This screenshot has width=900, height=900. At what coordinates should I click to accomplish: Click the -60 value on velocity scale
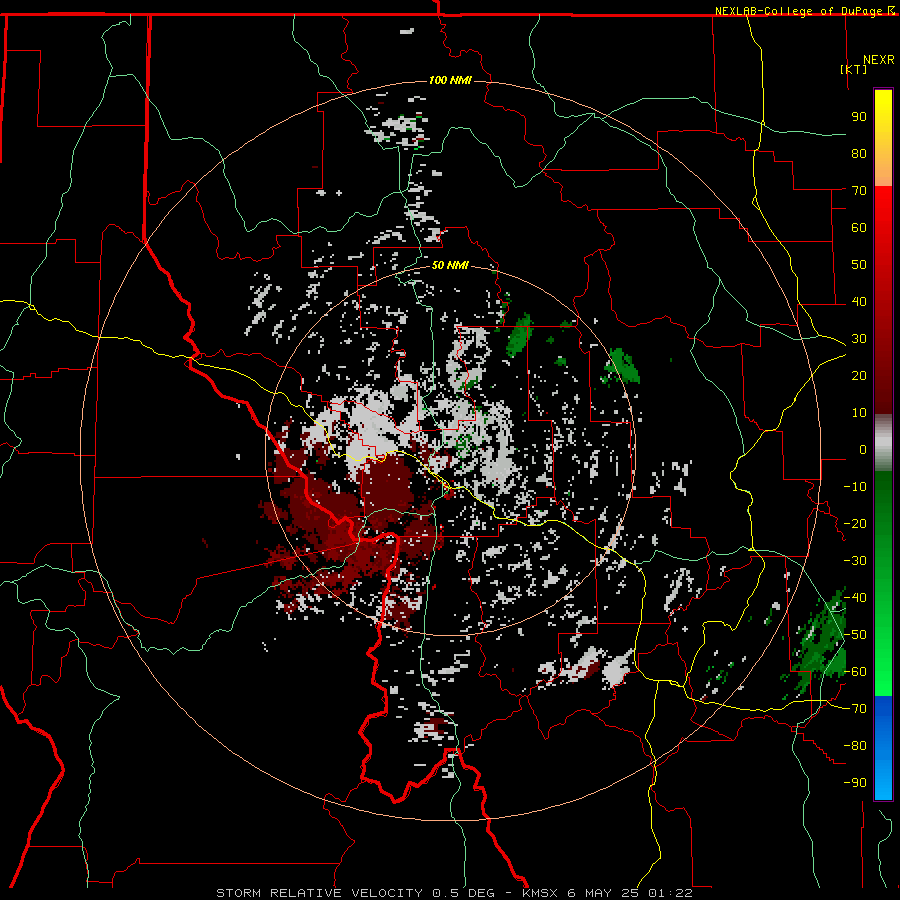[x=855, y=672]
